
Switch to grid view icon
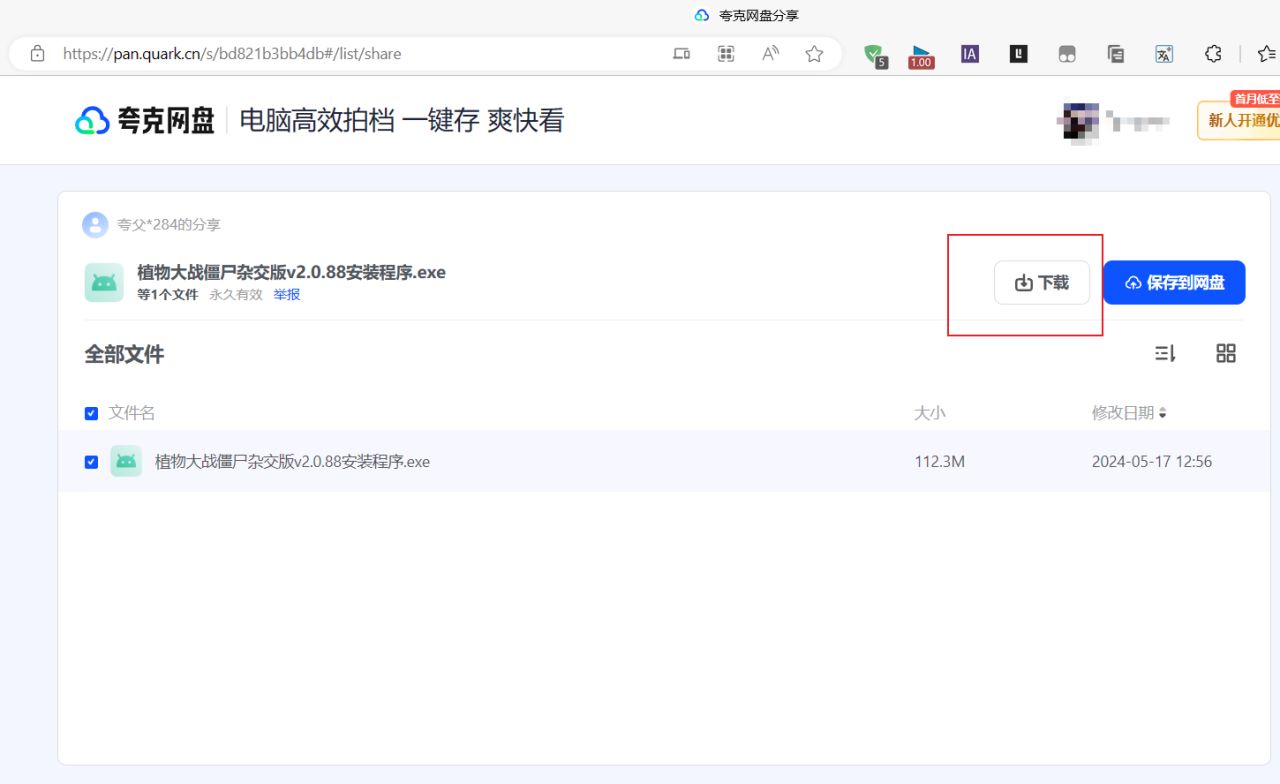1226,353
